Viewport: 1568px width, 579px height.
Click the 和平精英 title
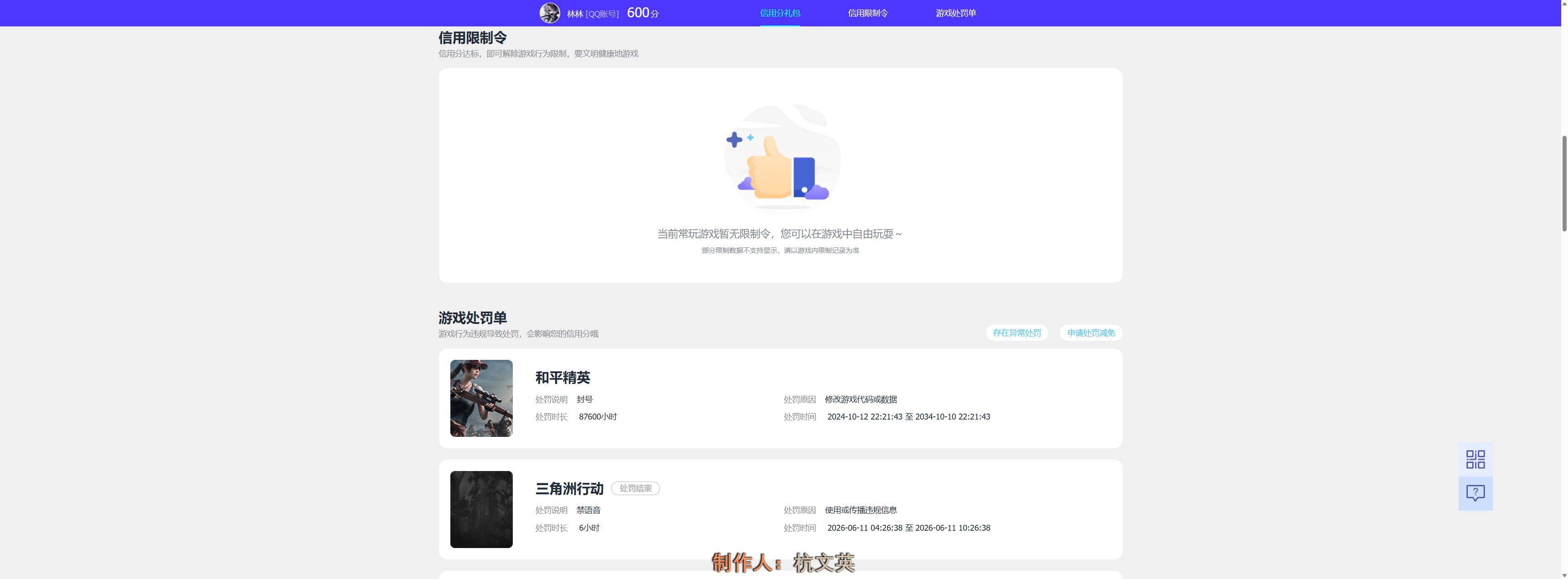pyautogui.click(x=562, y=378)
